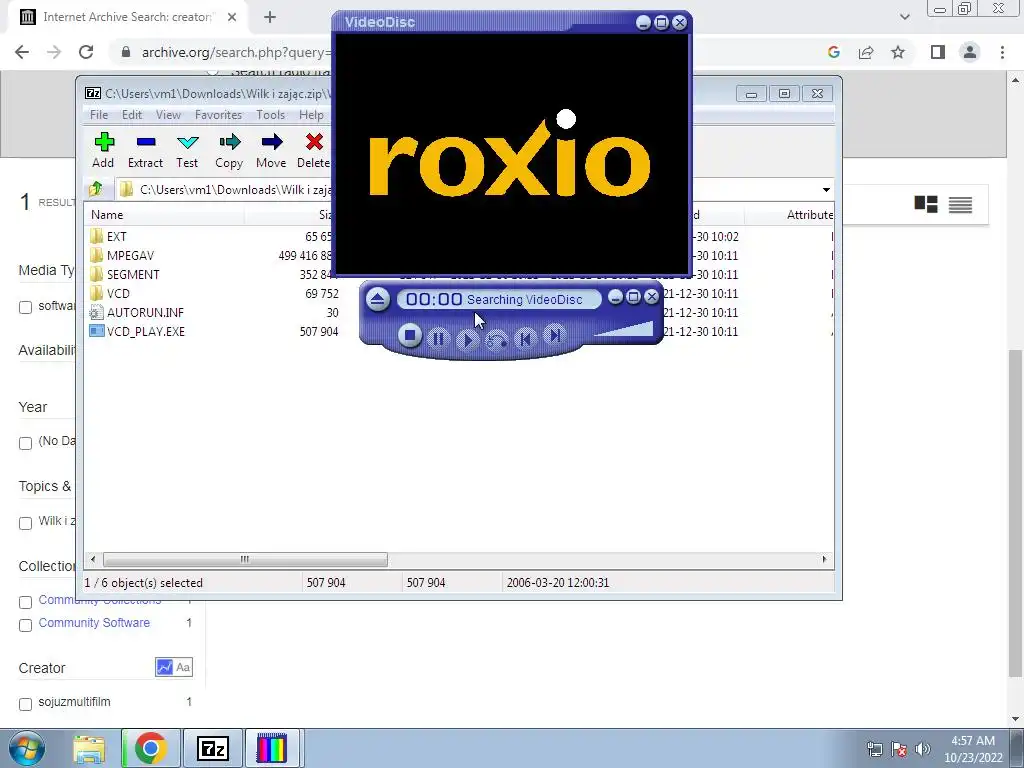Image resolution: width=1024 pixels, height=768 pixels.
Task: Check the sojuzmultifilm creator checkbox
Action: pos(25,704)
